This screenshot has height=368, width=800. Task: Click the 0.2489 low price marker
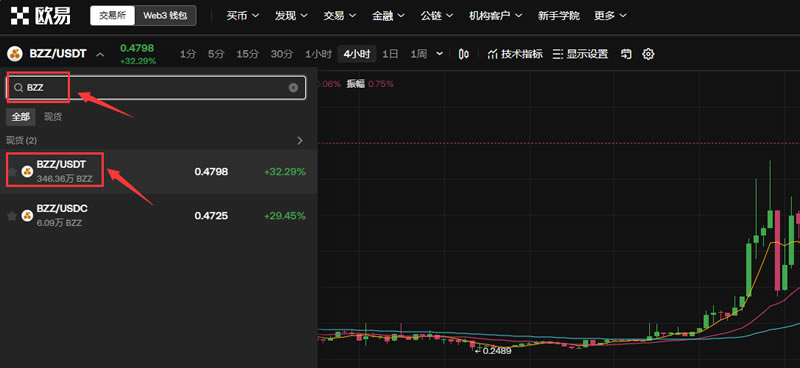tap(493, 351)
